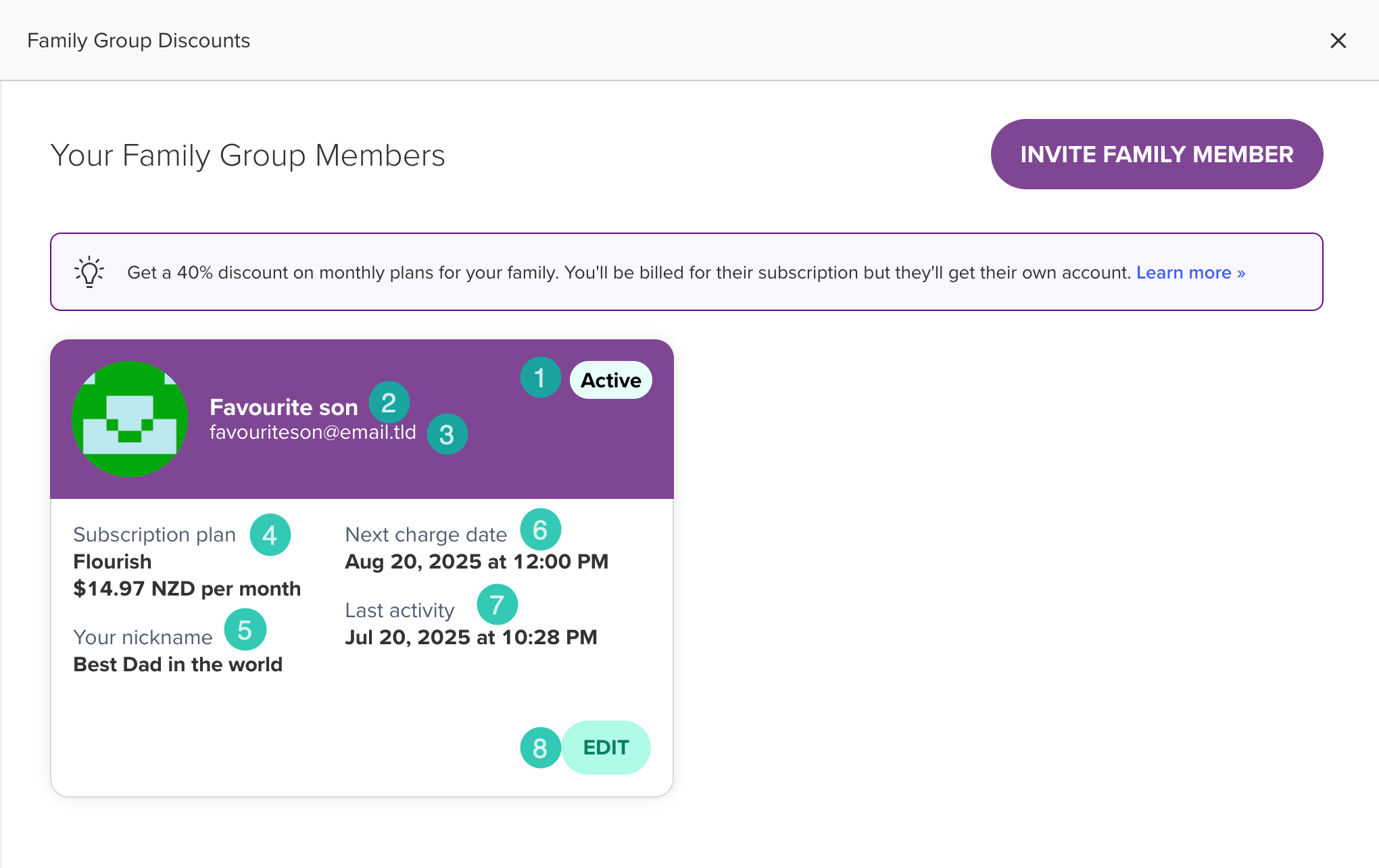
Task: Select numbered marker 2 beside Favourite son
Action: coord(389,402)
